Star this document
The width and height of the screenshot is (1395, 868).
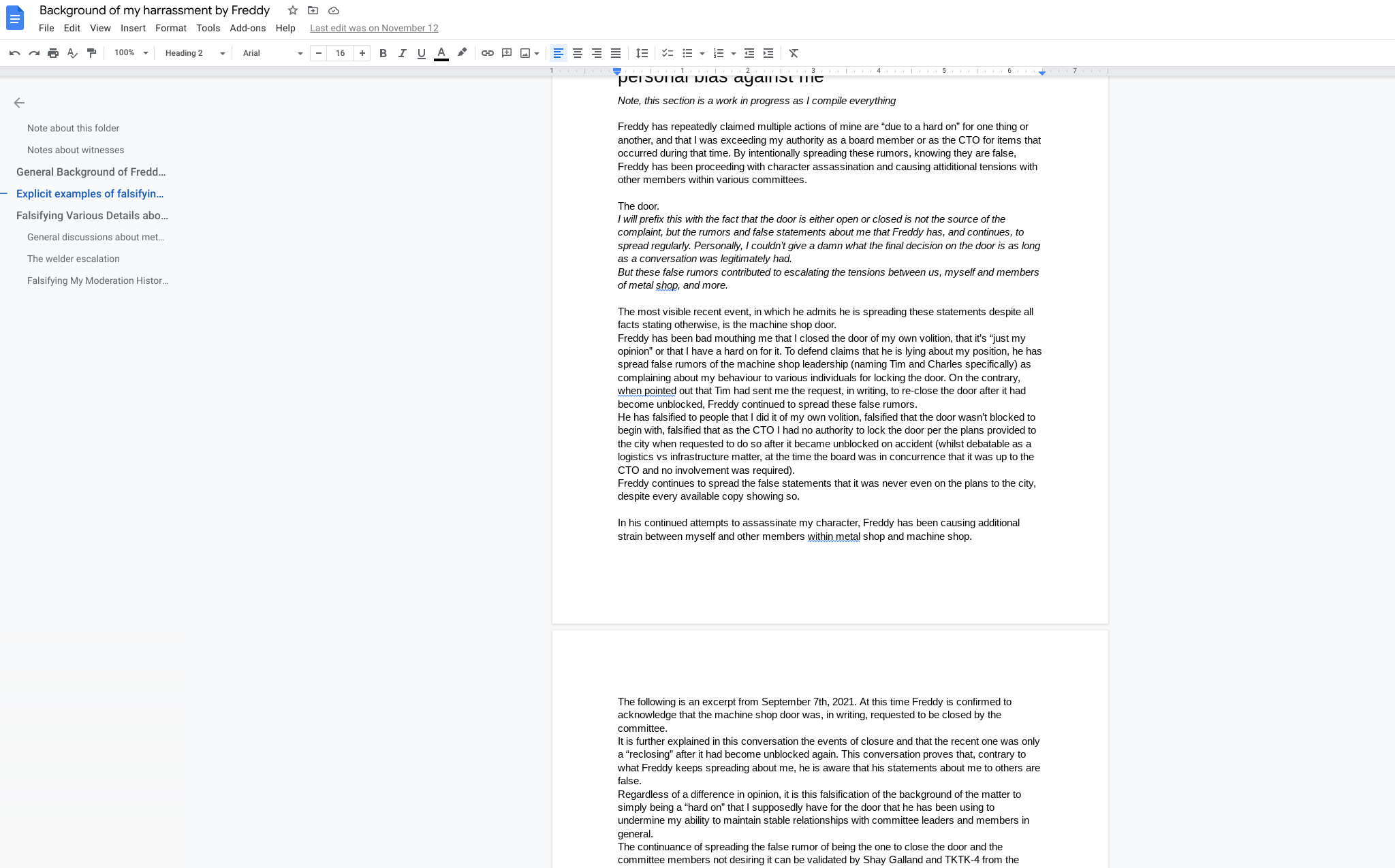(292, 10)
